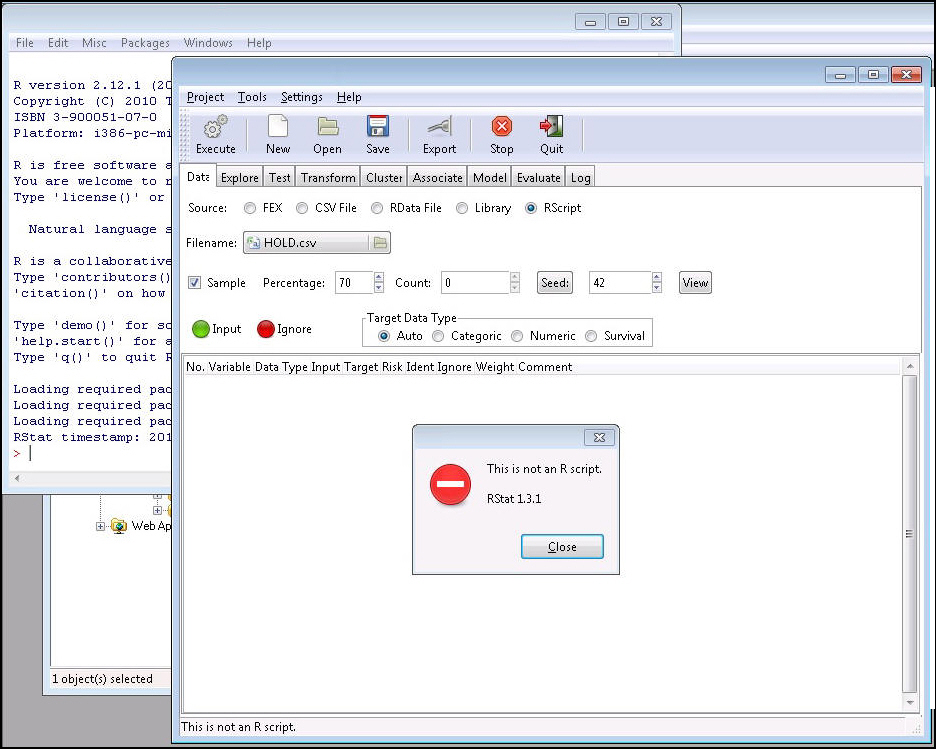This screenshot has width=936, height=749.
Task: Click the Percentage input field
Action: click(355, 283)
